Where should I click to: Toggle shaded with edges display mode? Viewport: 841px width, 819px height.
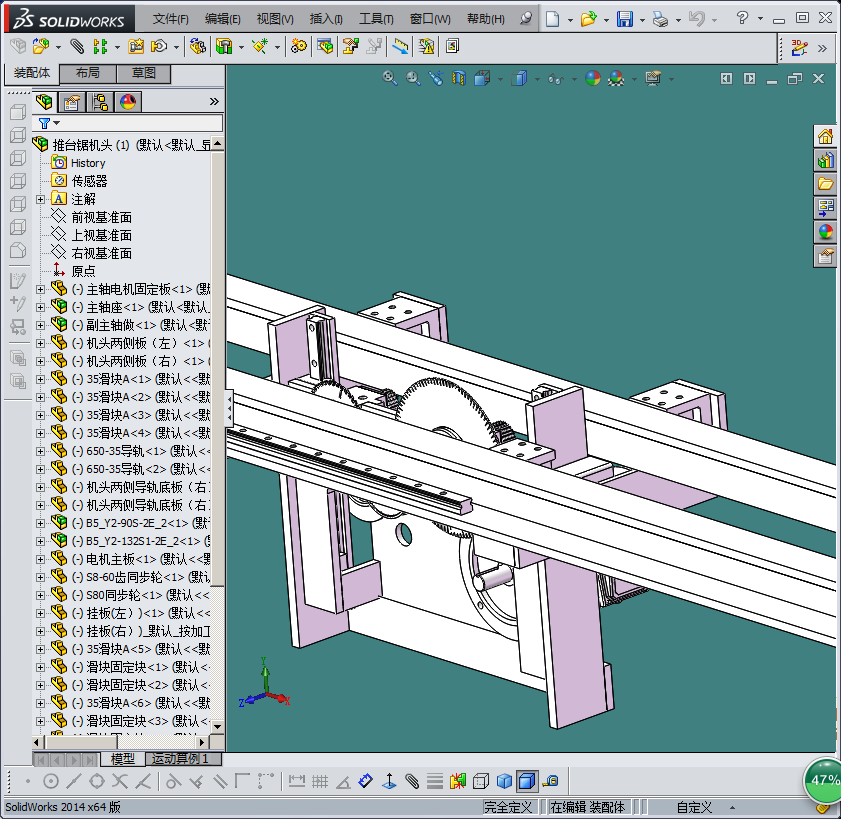527,781
